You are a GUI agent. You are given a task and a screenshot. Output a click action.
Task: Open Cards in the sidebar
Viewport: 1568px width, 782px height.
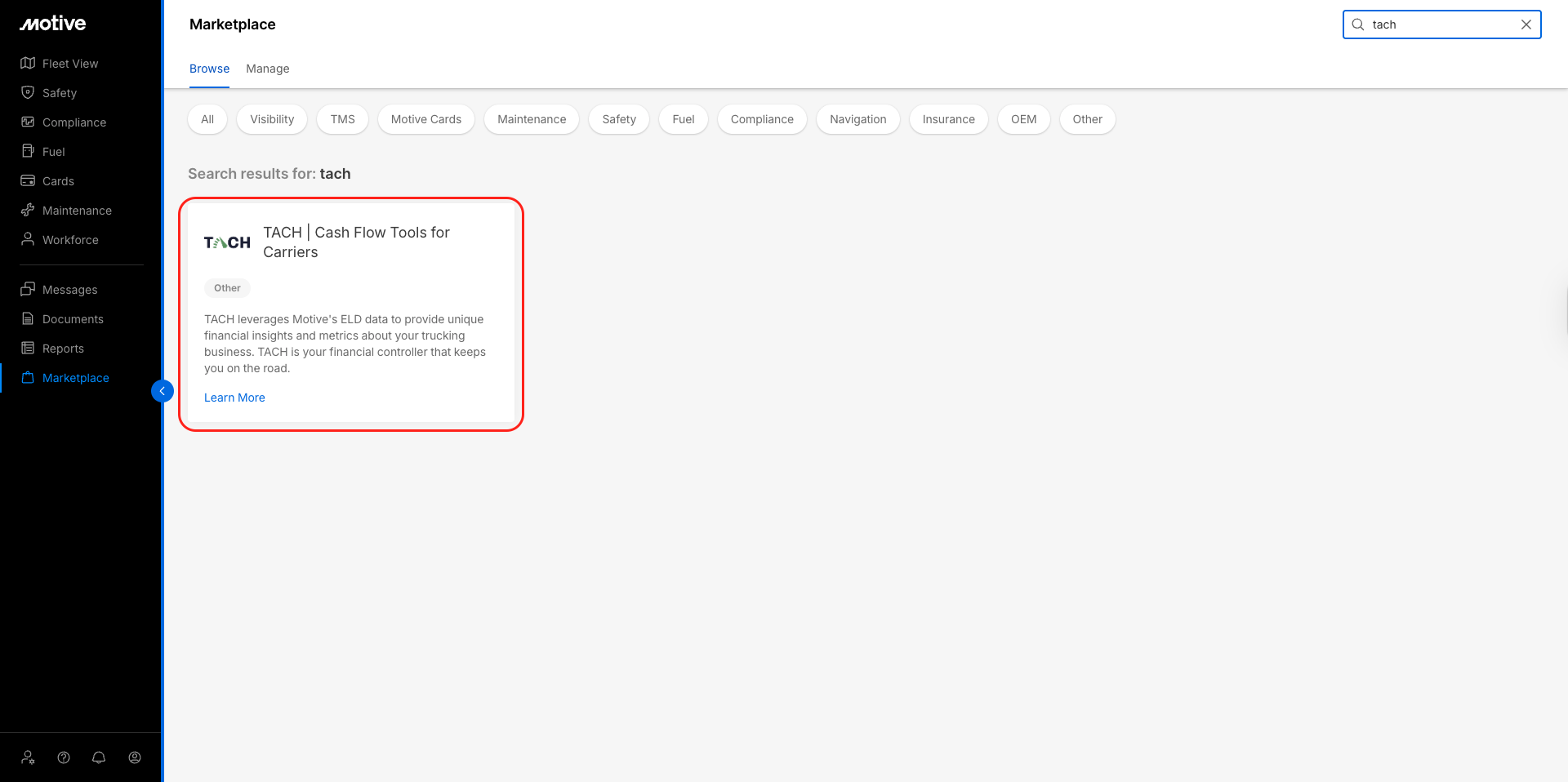pos(58,181)
